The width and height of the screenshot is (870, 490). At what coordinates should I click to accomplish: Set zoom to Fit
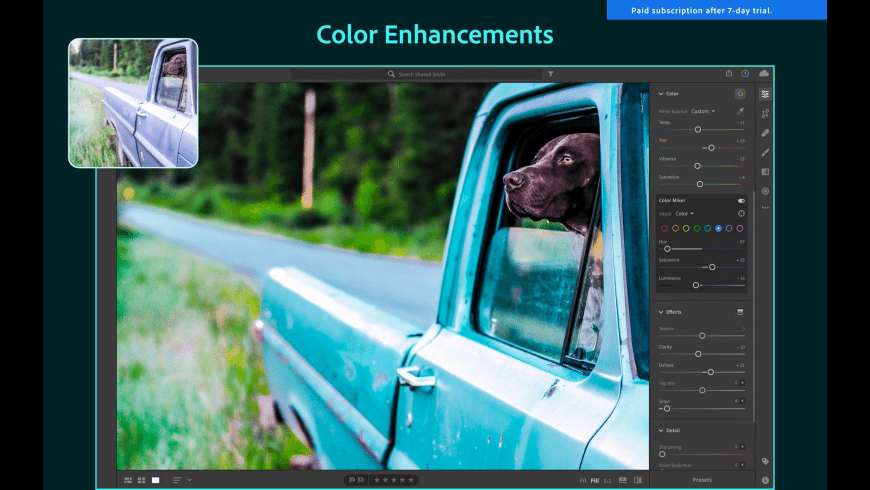[x=583, y=481]
